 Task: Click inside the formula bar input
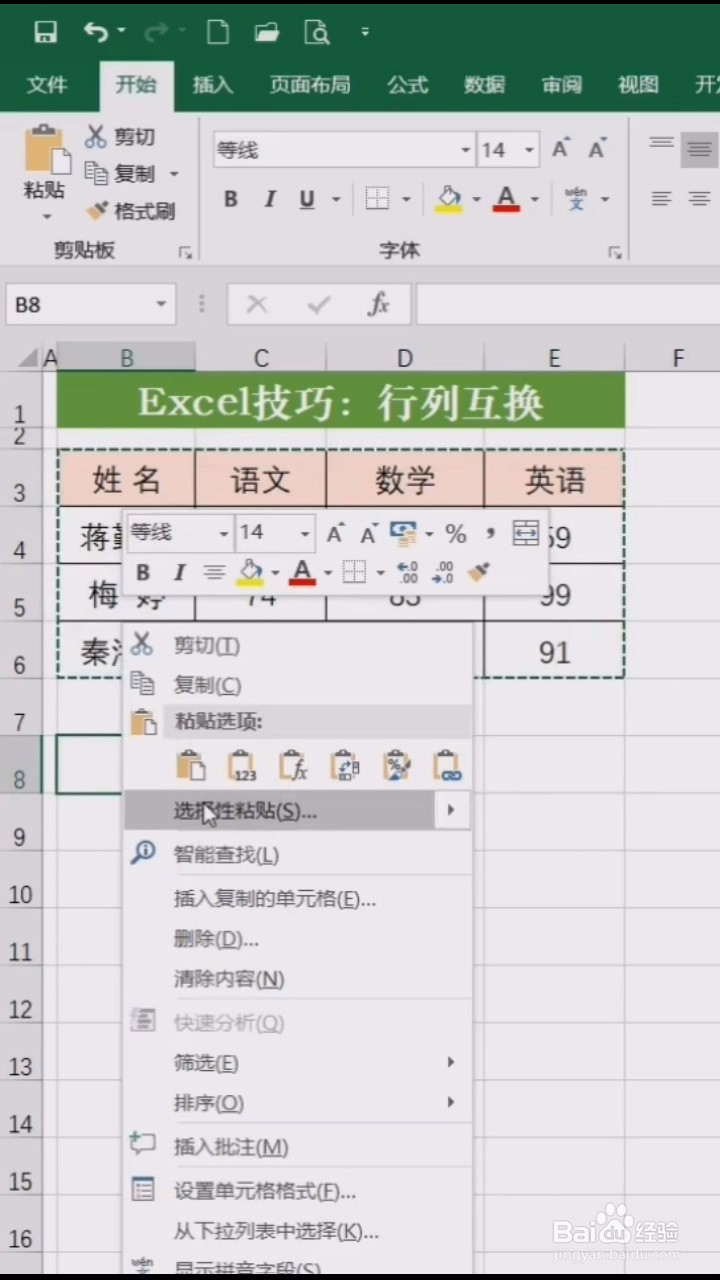(568, 305)
